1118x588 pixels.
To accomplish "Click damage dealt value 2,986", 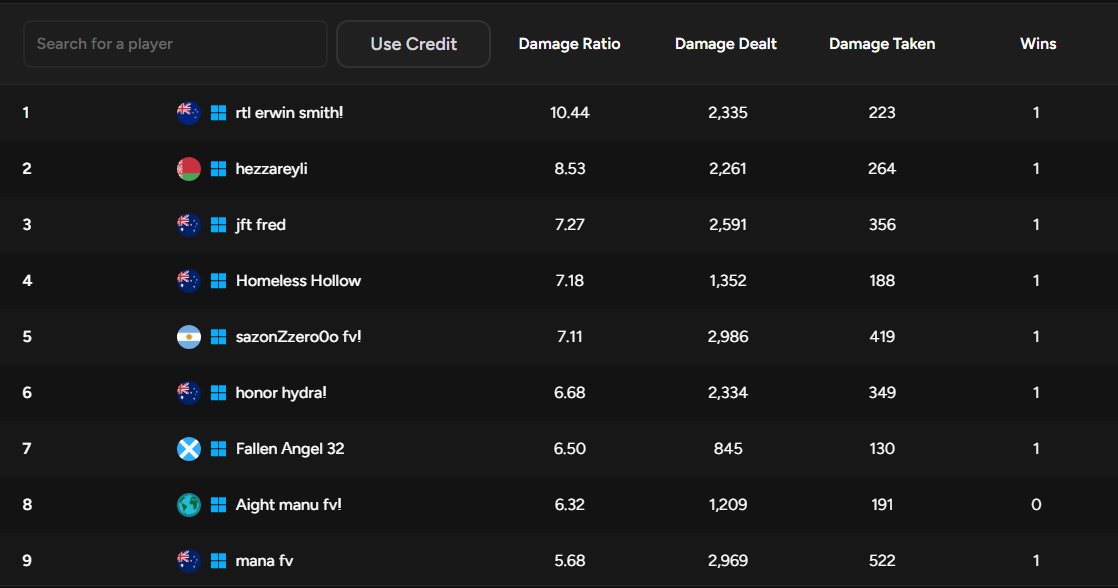I will pyautogui.click(x=728, y=336).
